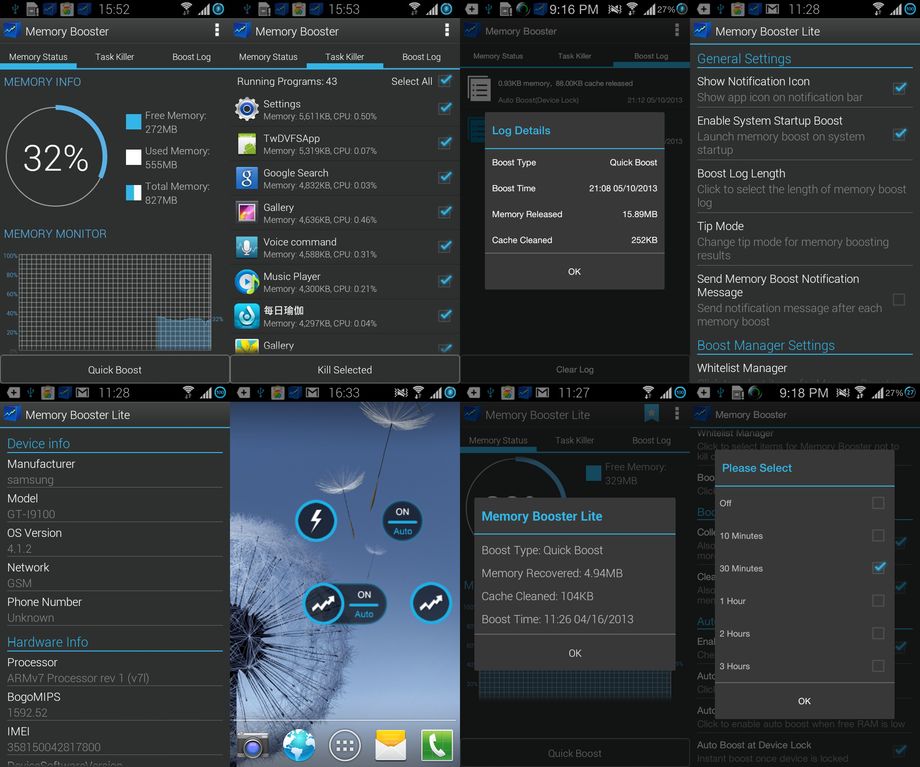Tap the BogoMIPS 1592.52 row
This screenshot has width=920, height=767.
tap(114, 704)
